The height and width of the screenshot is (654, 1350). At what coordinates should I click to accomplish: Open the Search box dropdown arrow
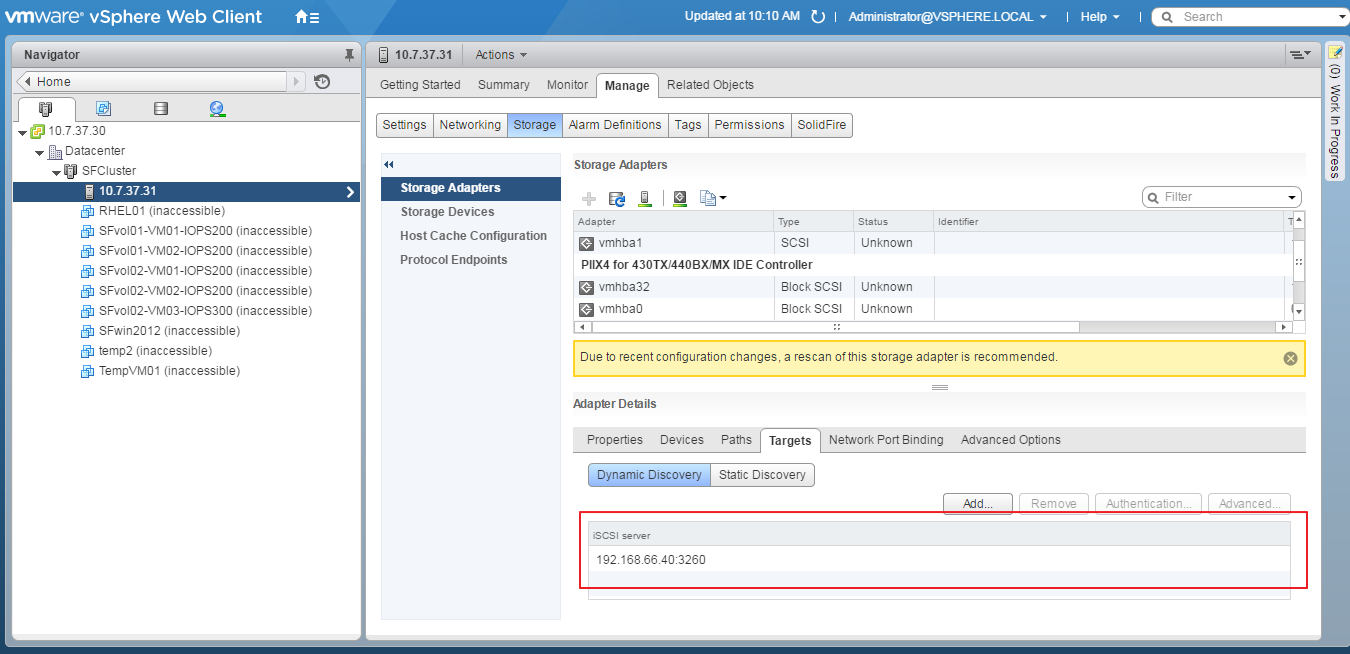click(x=1343, y=17)
